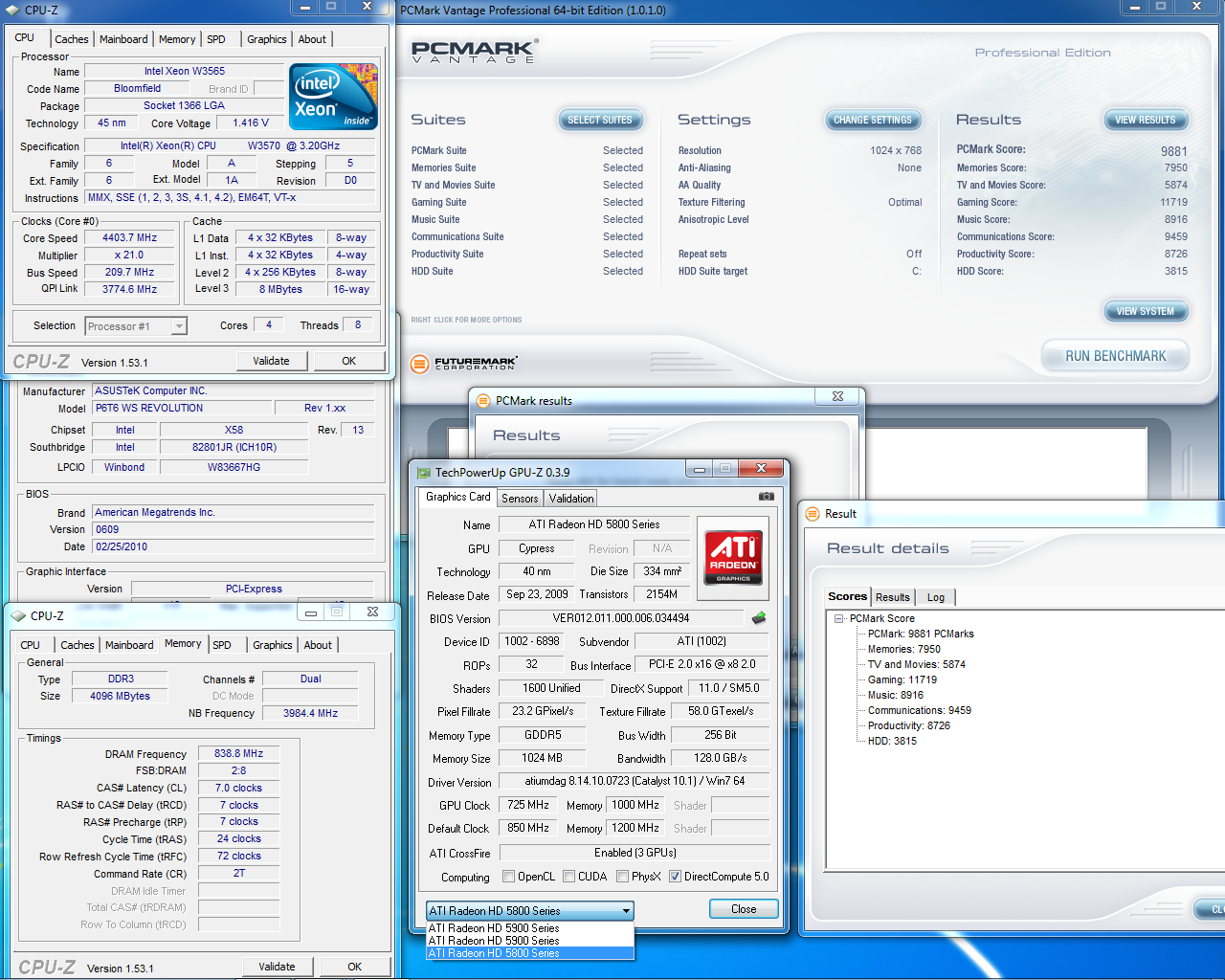The height and width of the screenshot is (980, 1225).
Task: Click the Intel Xeon inside logo in CPU-Z
Action: 333,97
